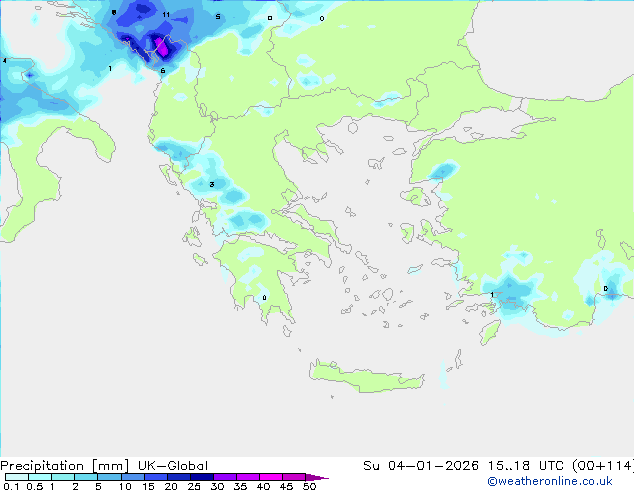
Task: Pick the 2–5 mm legend swatch
Action: tap(86, 477)
